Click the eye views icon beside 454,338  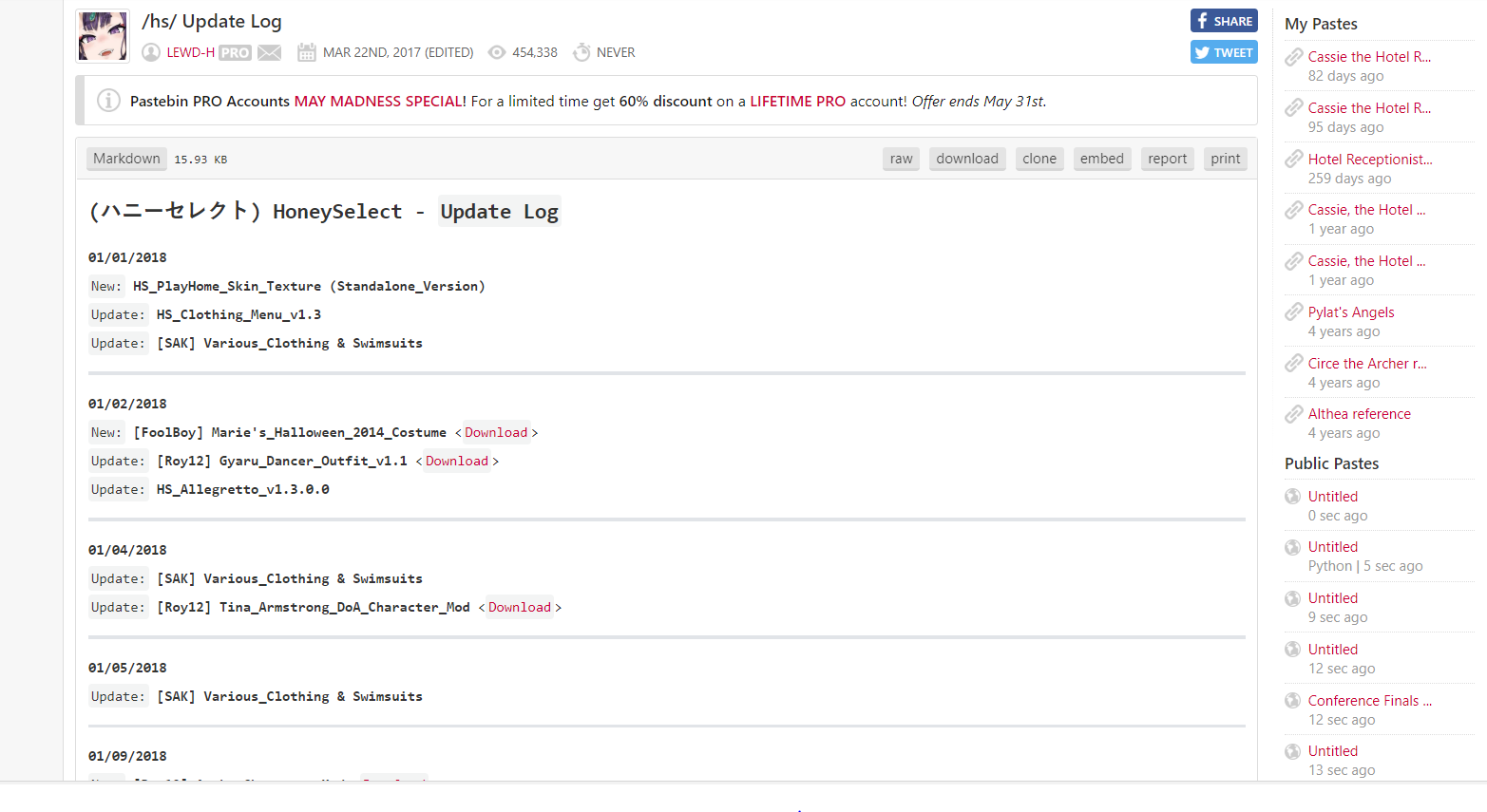pos(497,52)
